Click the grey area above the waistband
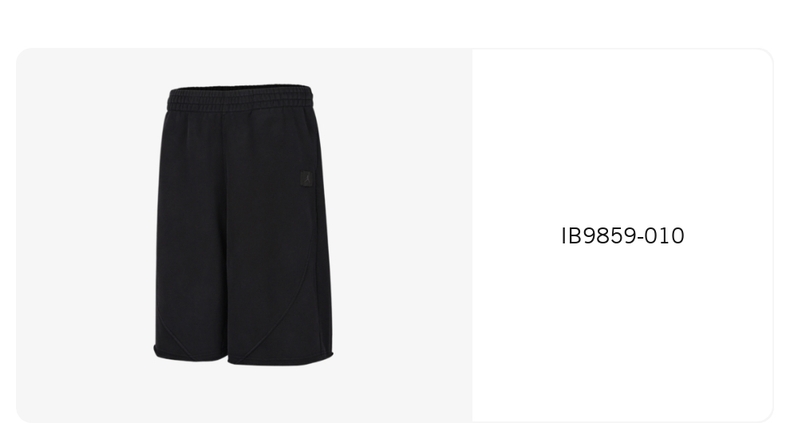This screenshot has width=790, height=423. 240,65
